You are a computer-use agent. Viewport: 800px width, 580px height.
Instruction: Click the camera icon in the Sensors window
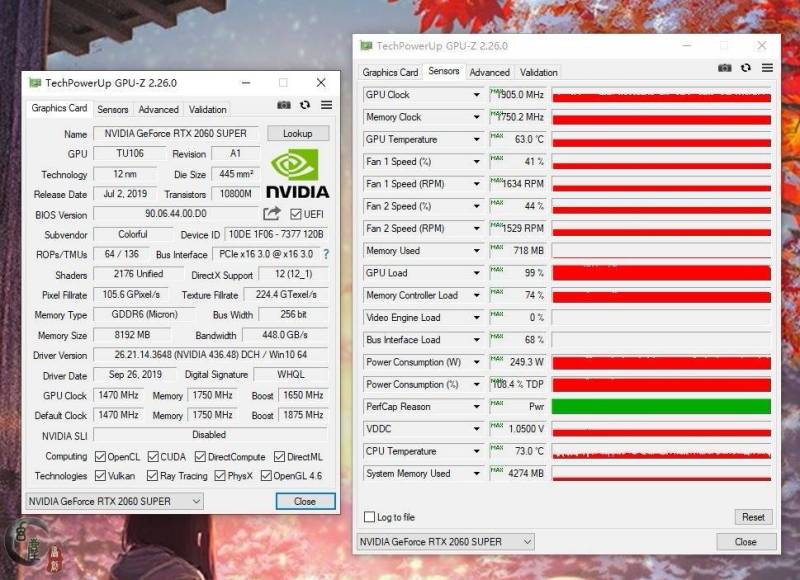[724, 67]
